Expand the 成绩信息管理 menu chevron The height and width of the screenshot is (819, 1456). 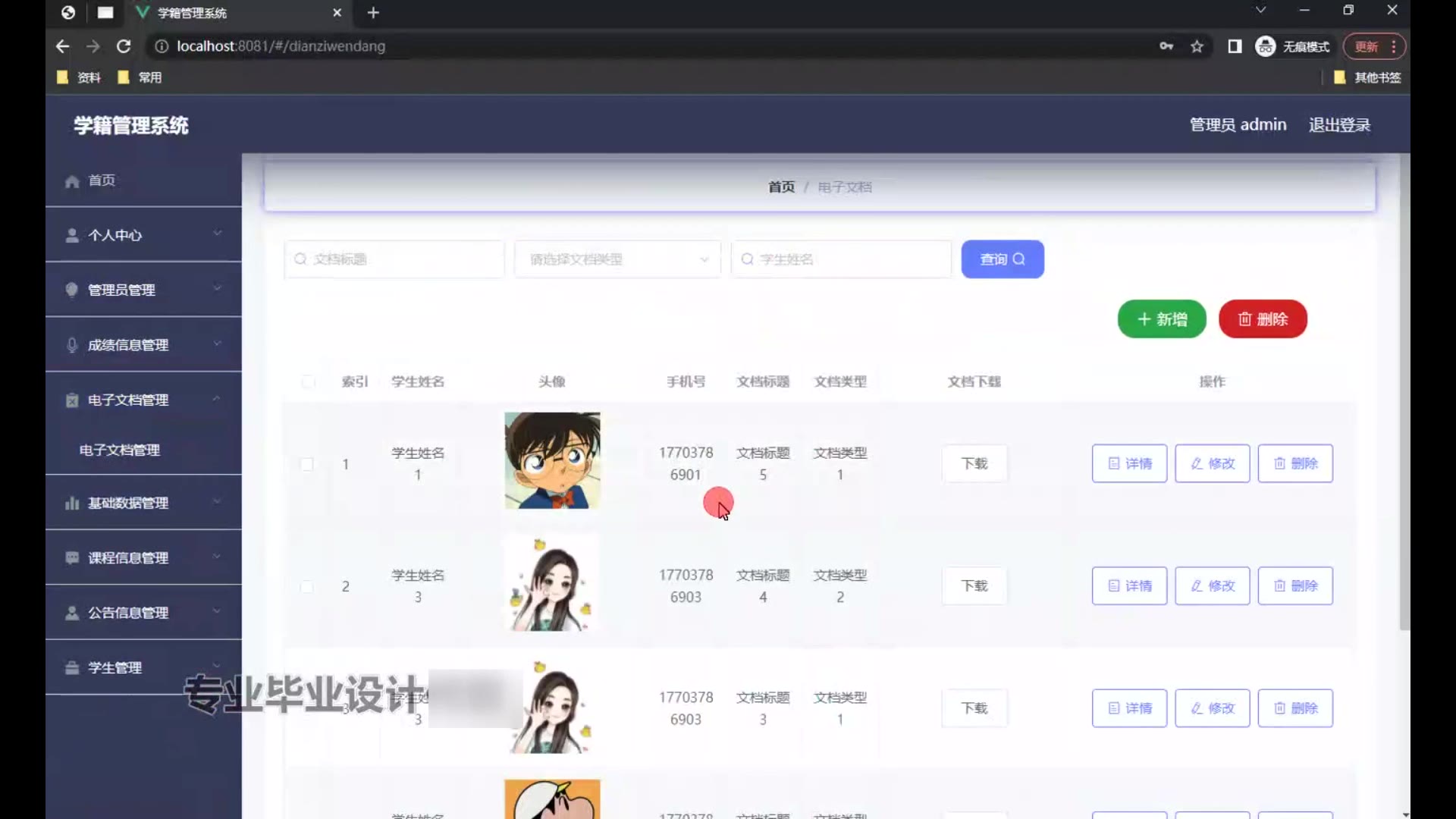(x=217, y=344)
